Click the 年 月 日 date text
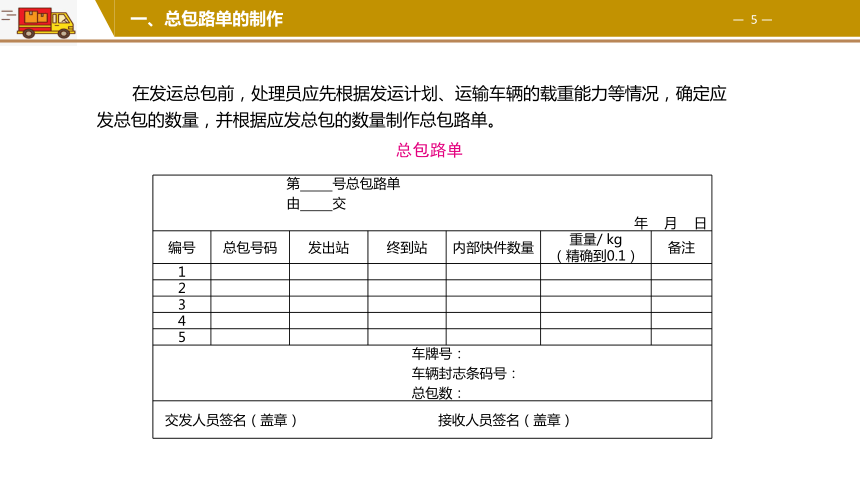 coord(670,223)
